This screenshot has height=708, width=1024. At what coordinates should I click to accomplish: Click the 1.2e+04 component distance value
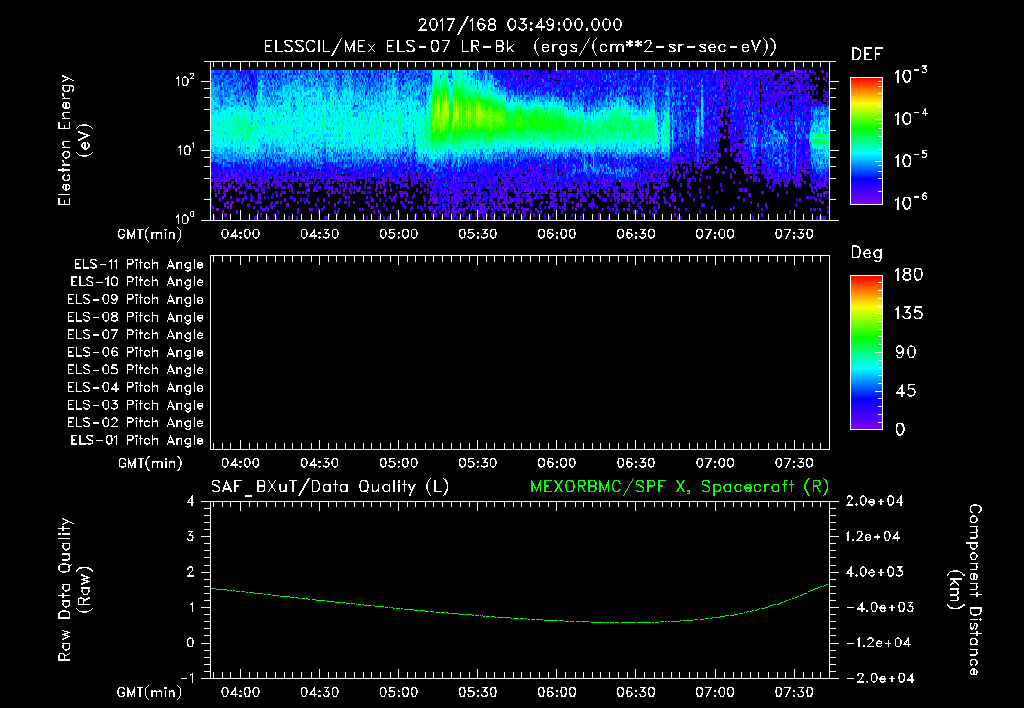pos(873,537)
